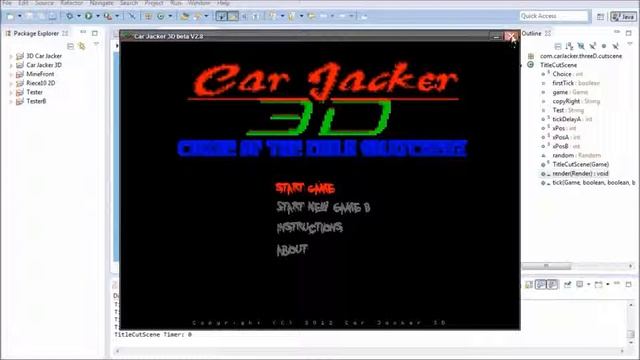Viewport: 640px width, 360px height.
Task: Open the Display Selected Console dropdown
Action: pyautogui.click(x=588, y=284)
